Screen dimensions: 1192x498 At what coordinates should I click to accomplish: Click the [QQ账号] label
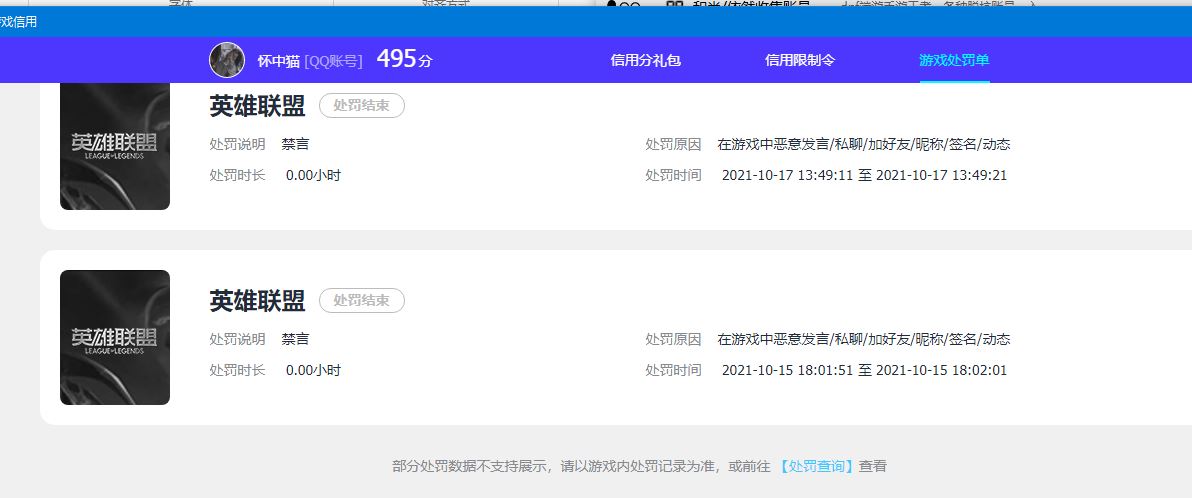(333, 61)
